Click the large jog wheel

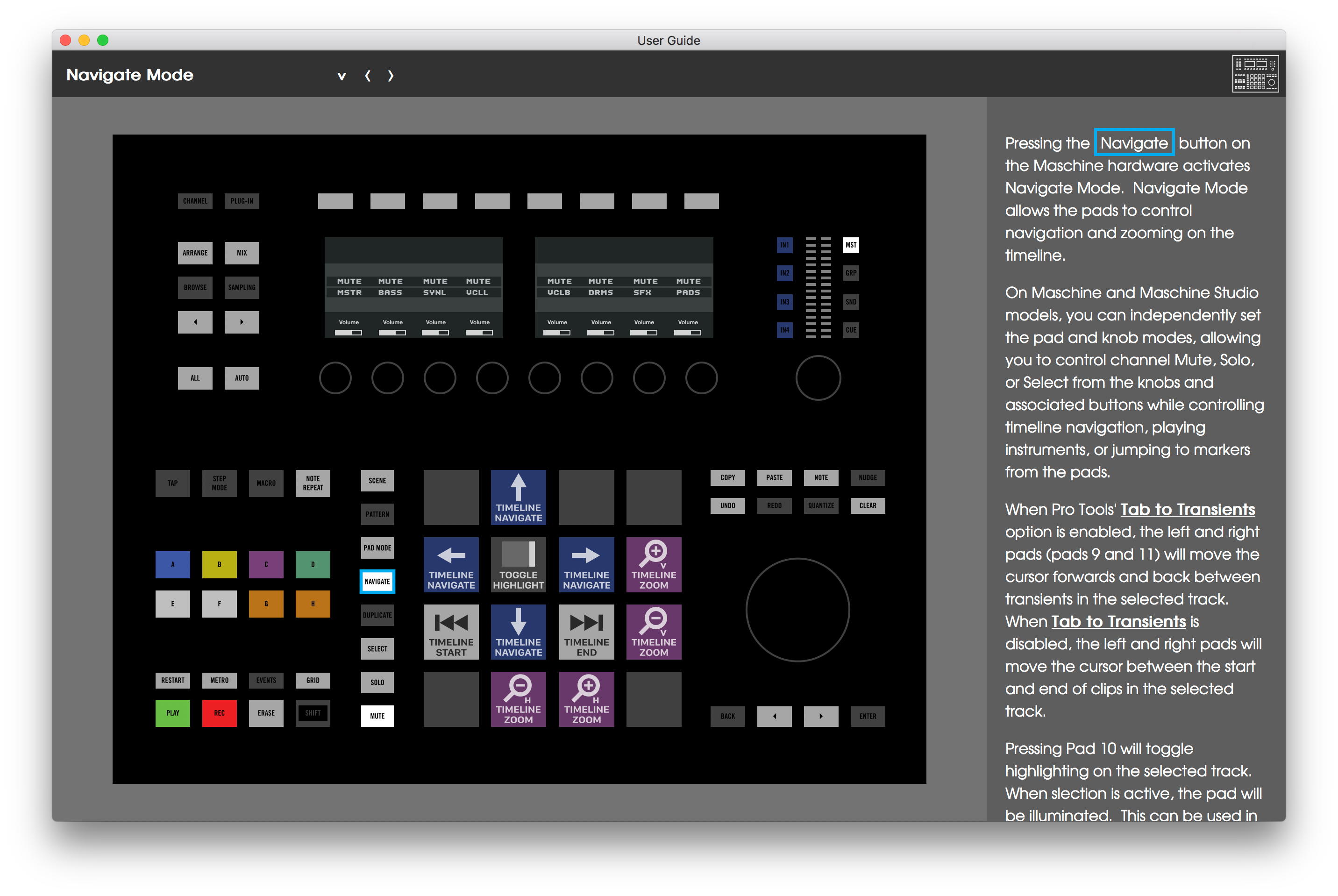tap(798, 610)
